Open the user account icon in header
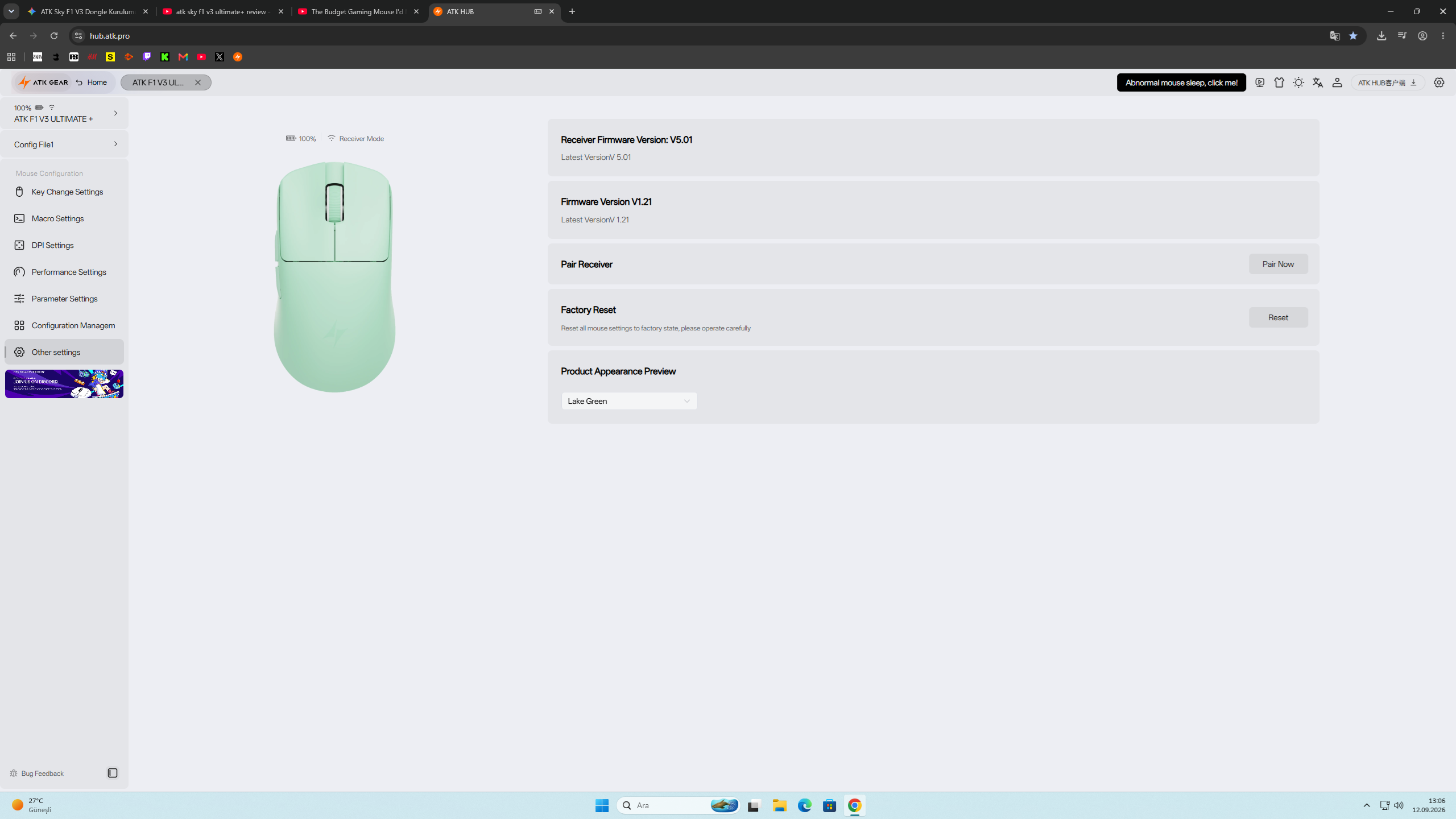The height and width of the screenshot is (819, 1456). point(1337,82)
